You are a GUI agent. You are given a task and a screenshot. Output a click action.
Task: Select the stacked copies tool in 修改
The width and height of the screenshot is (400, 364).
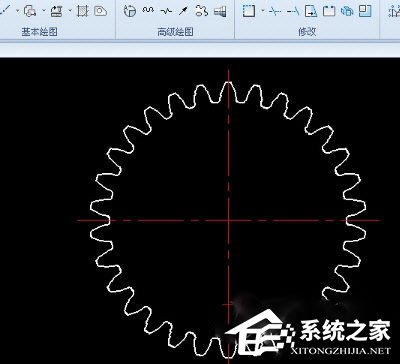click(x=347, y=11)
